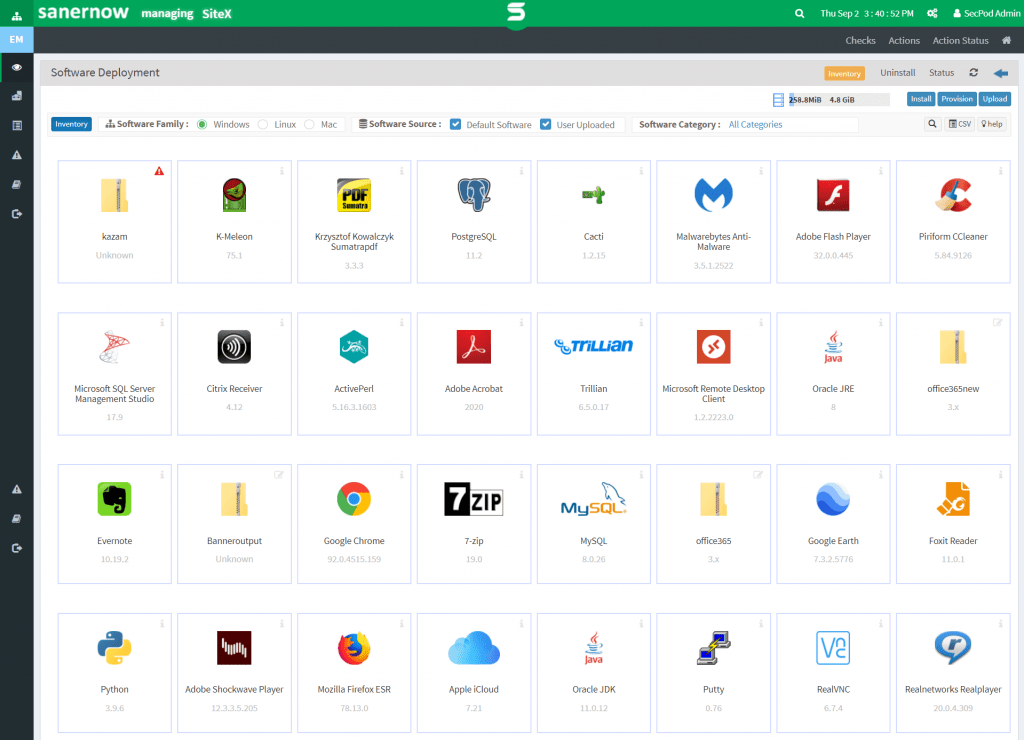1024x740 pixels.
Task: Open the organization tree icon above EM
Action: pyautogui.click(x=17, y=15)
